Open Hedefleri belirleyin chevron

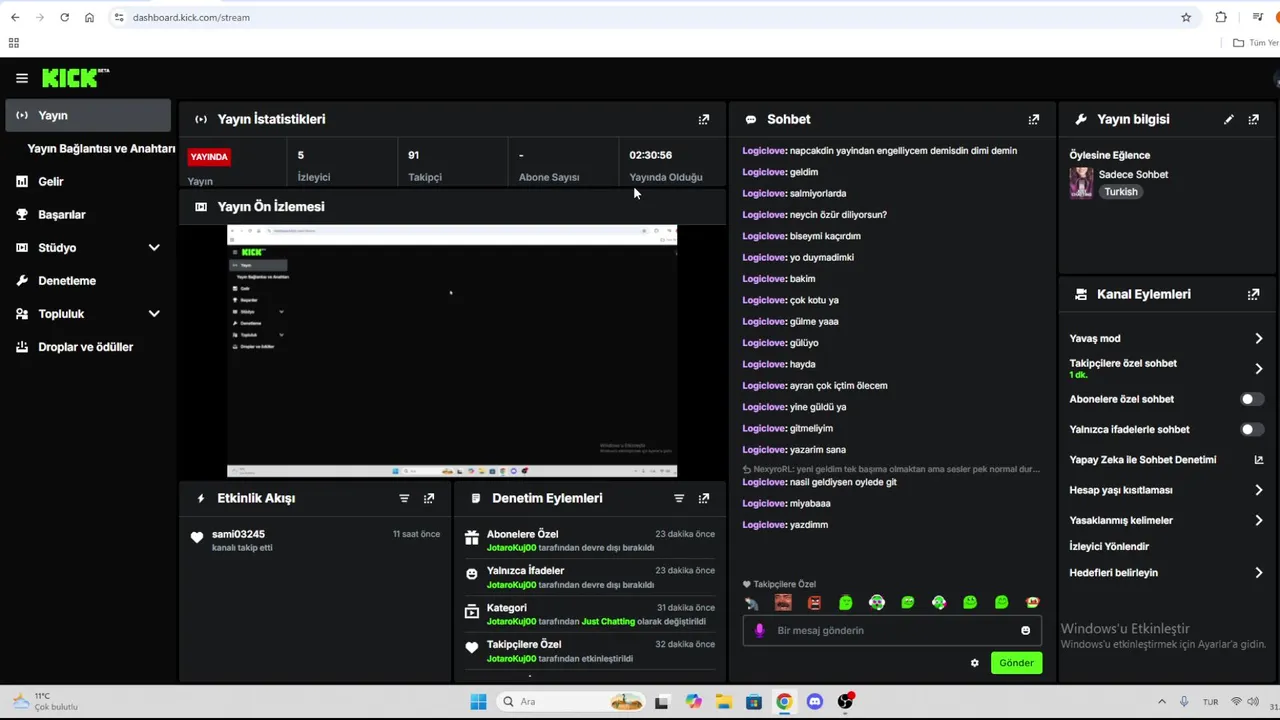(x=1259, y=573)
